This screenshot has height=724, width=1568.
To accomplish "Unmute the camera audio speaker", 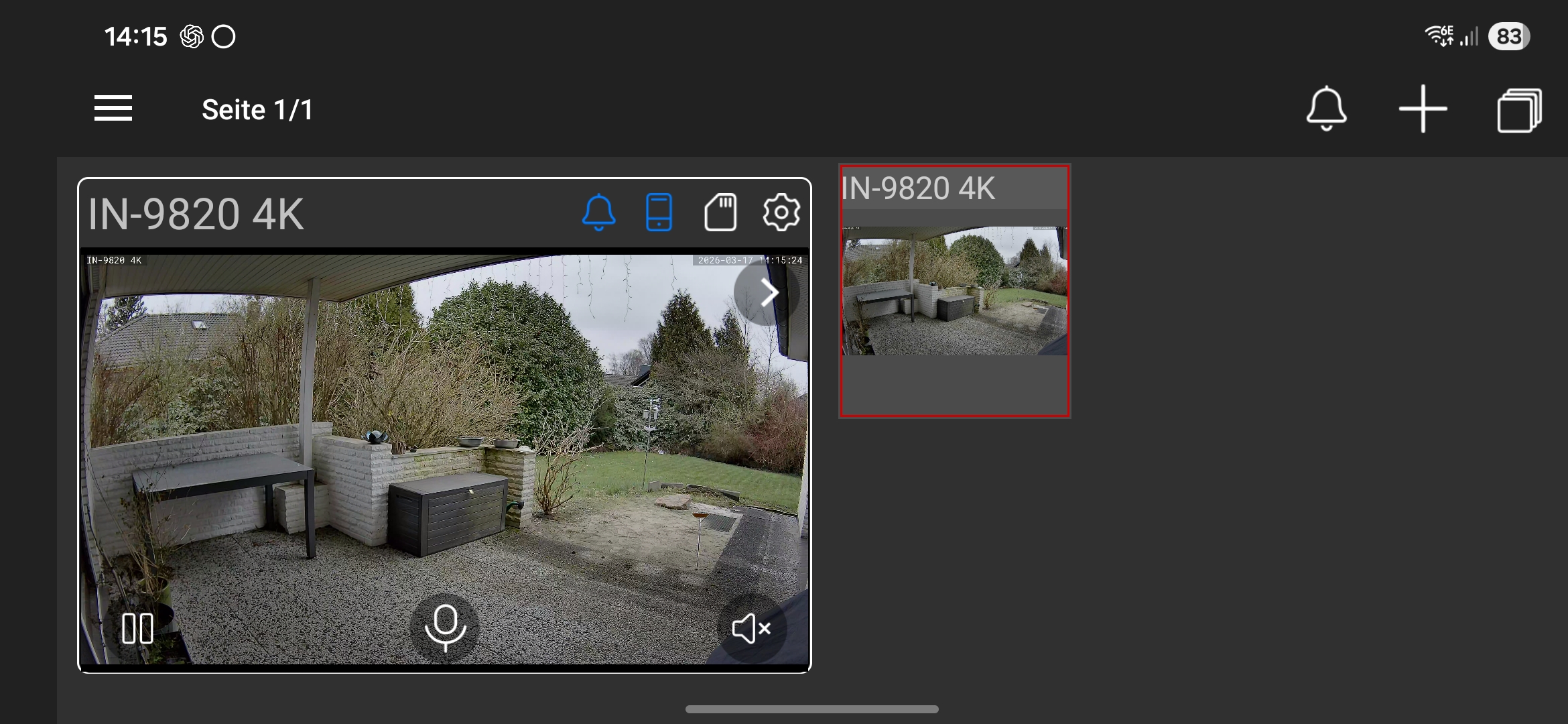I will click(750, 628).
